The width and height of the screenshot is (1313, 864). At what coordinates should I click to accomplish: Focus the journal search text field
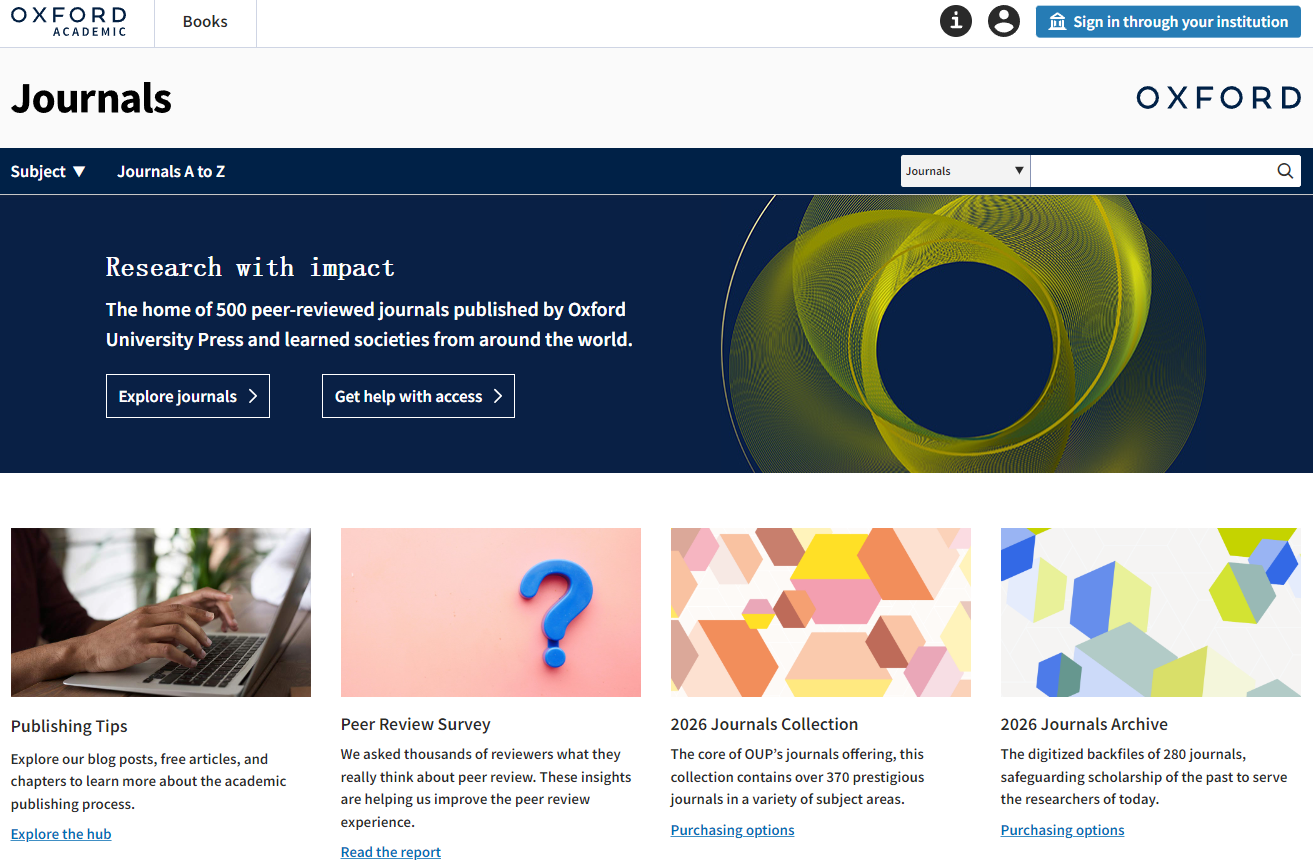[x=1150, y=171]
